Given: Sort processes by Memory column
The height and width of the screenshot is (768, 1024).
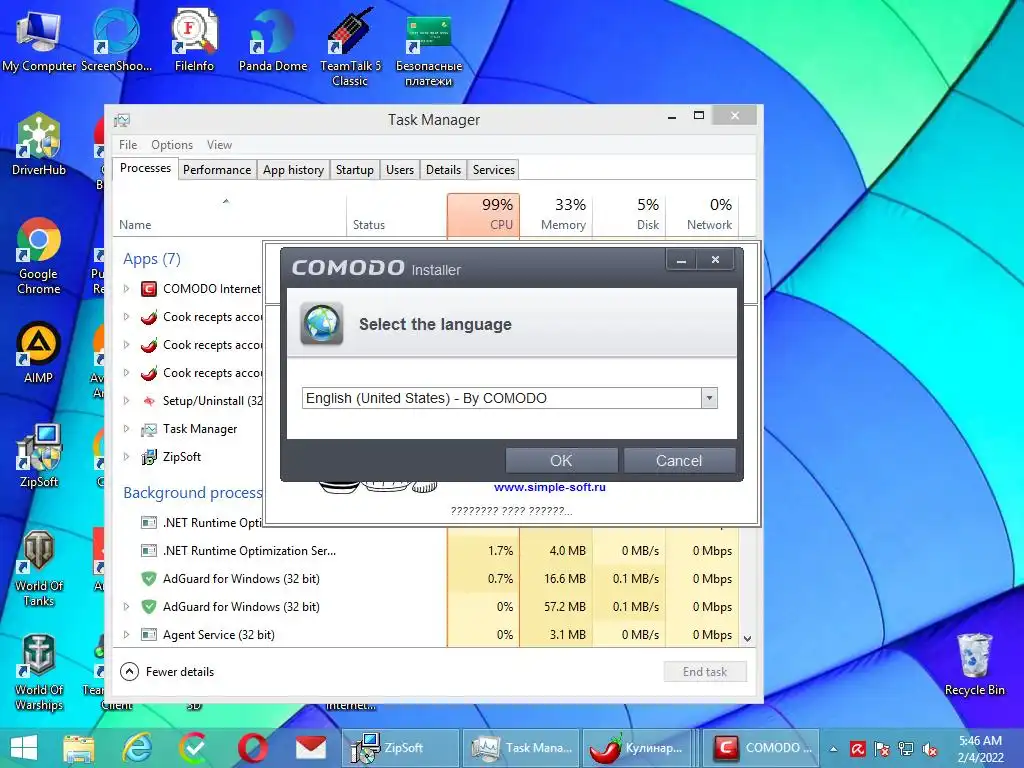Looking at the screenshot, I should pyautogui.click(x=556, y=216).
